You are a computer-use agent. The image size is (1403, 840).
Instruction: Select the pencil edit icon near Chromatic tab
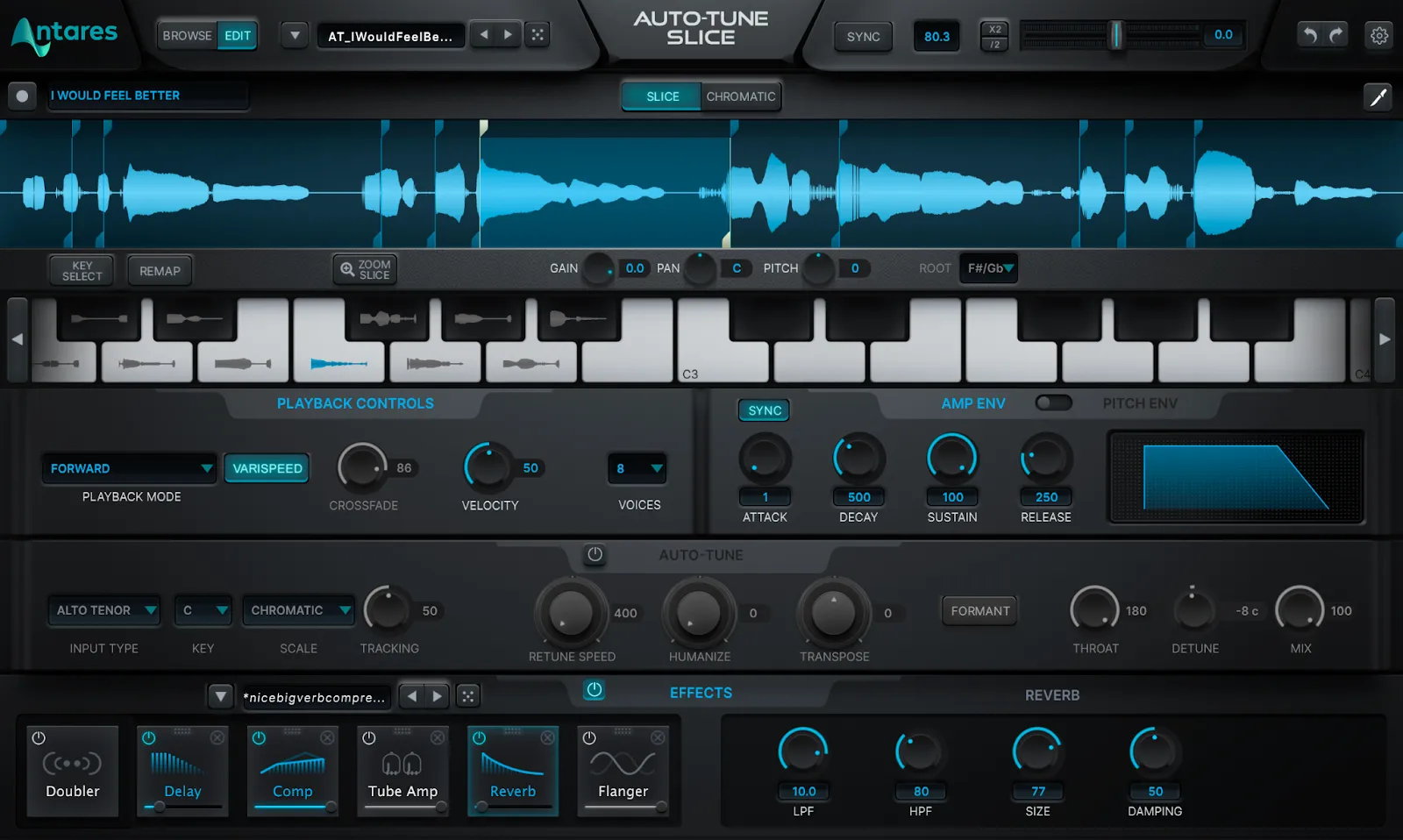(1378, 96)
